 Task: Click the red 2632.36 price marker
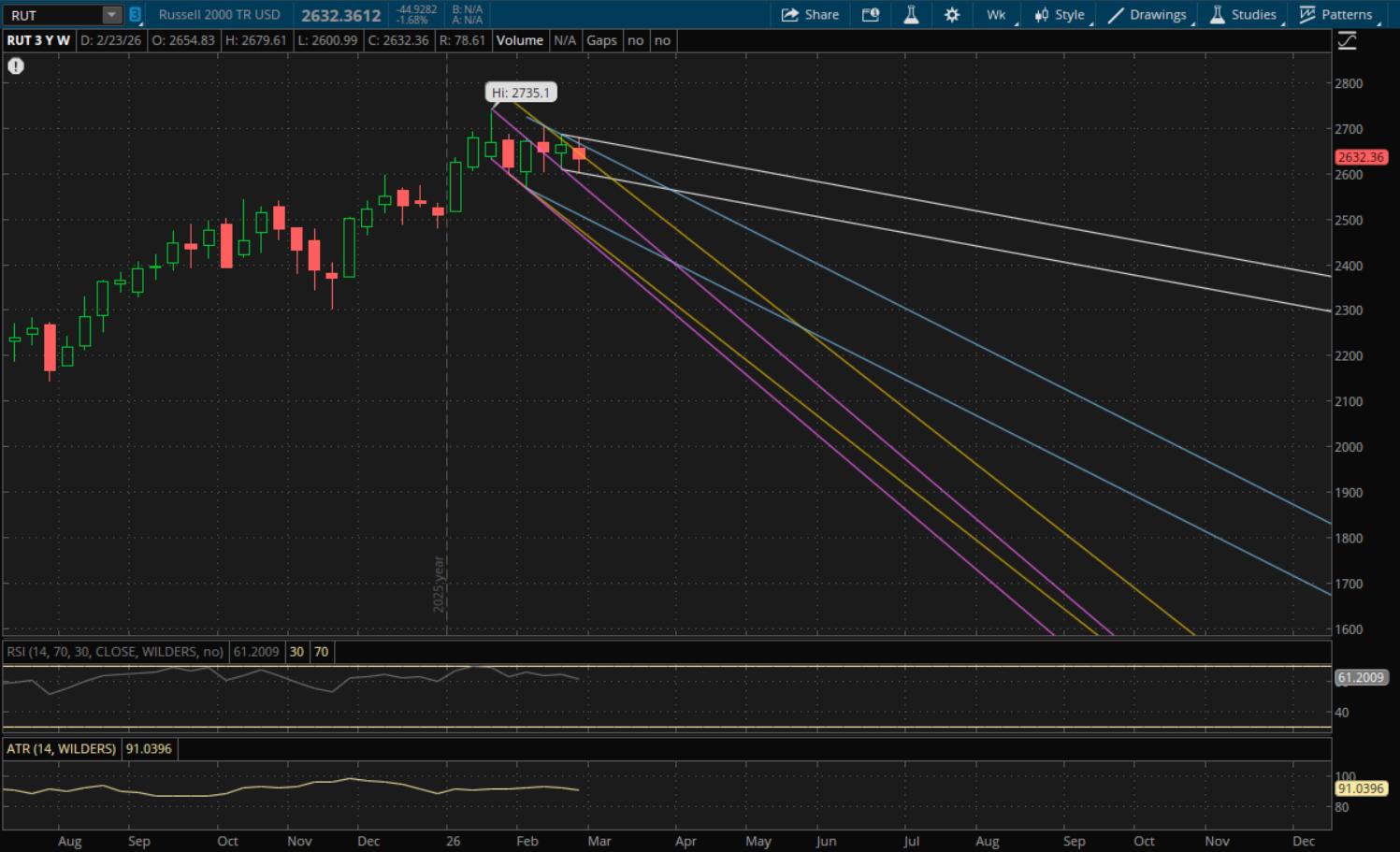point(1360,157)
